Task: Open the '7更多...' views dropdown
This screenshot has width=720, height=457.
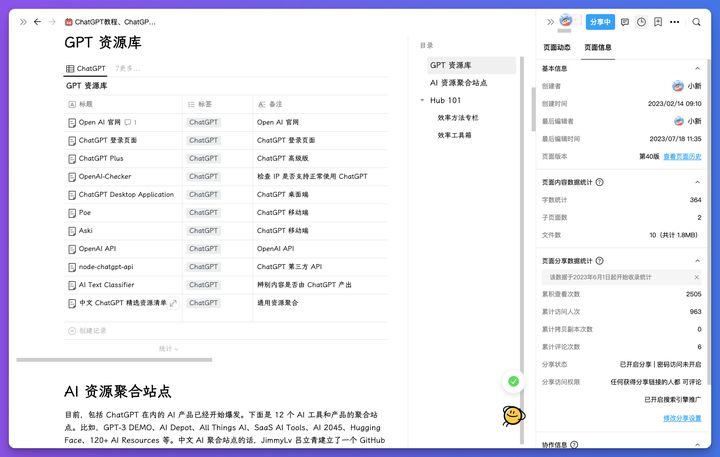Action: pos(128,68)
